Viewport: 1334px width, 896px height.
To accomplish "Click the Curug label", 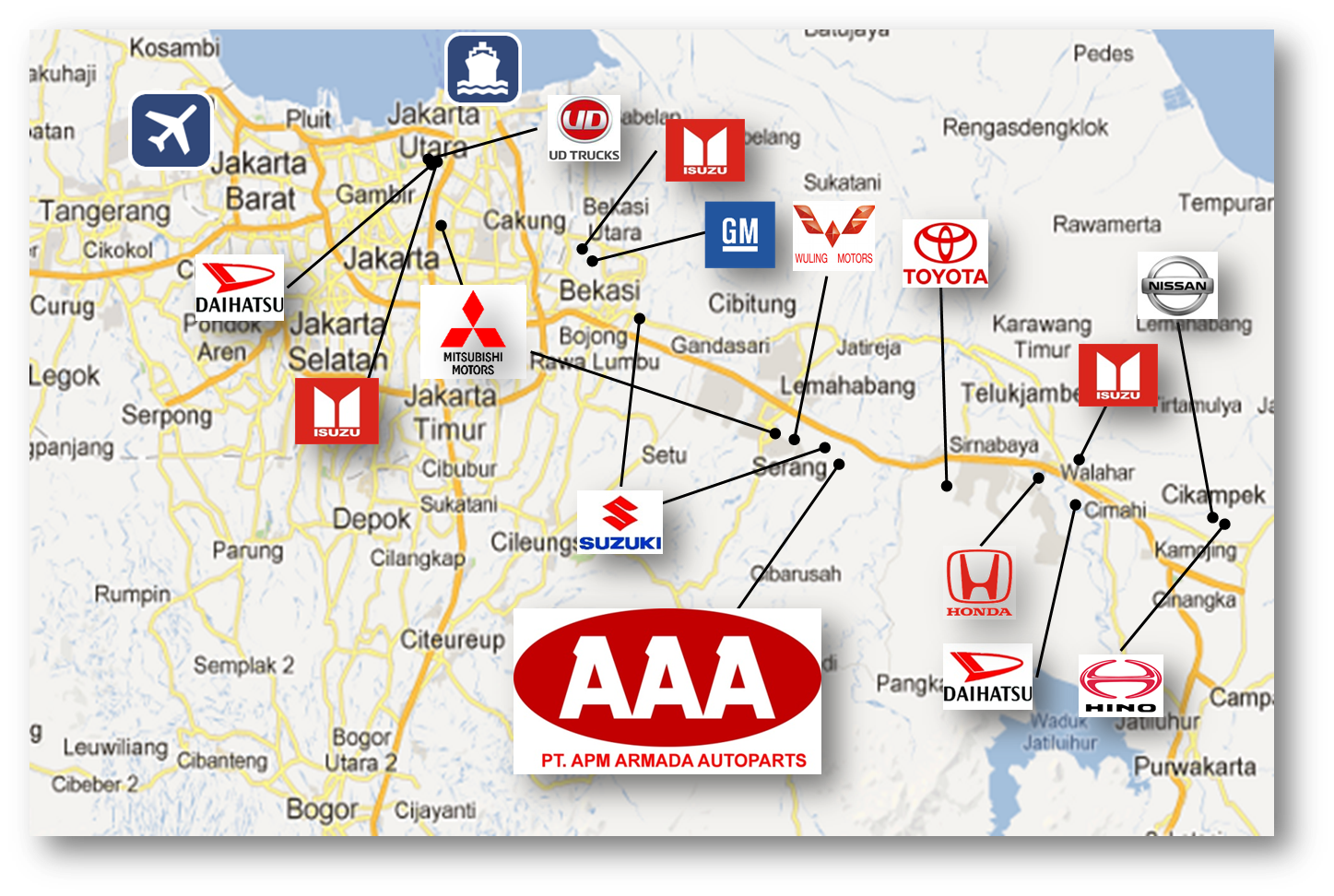I will [x=62, y=306].
